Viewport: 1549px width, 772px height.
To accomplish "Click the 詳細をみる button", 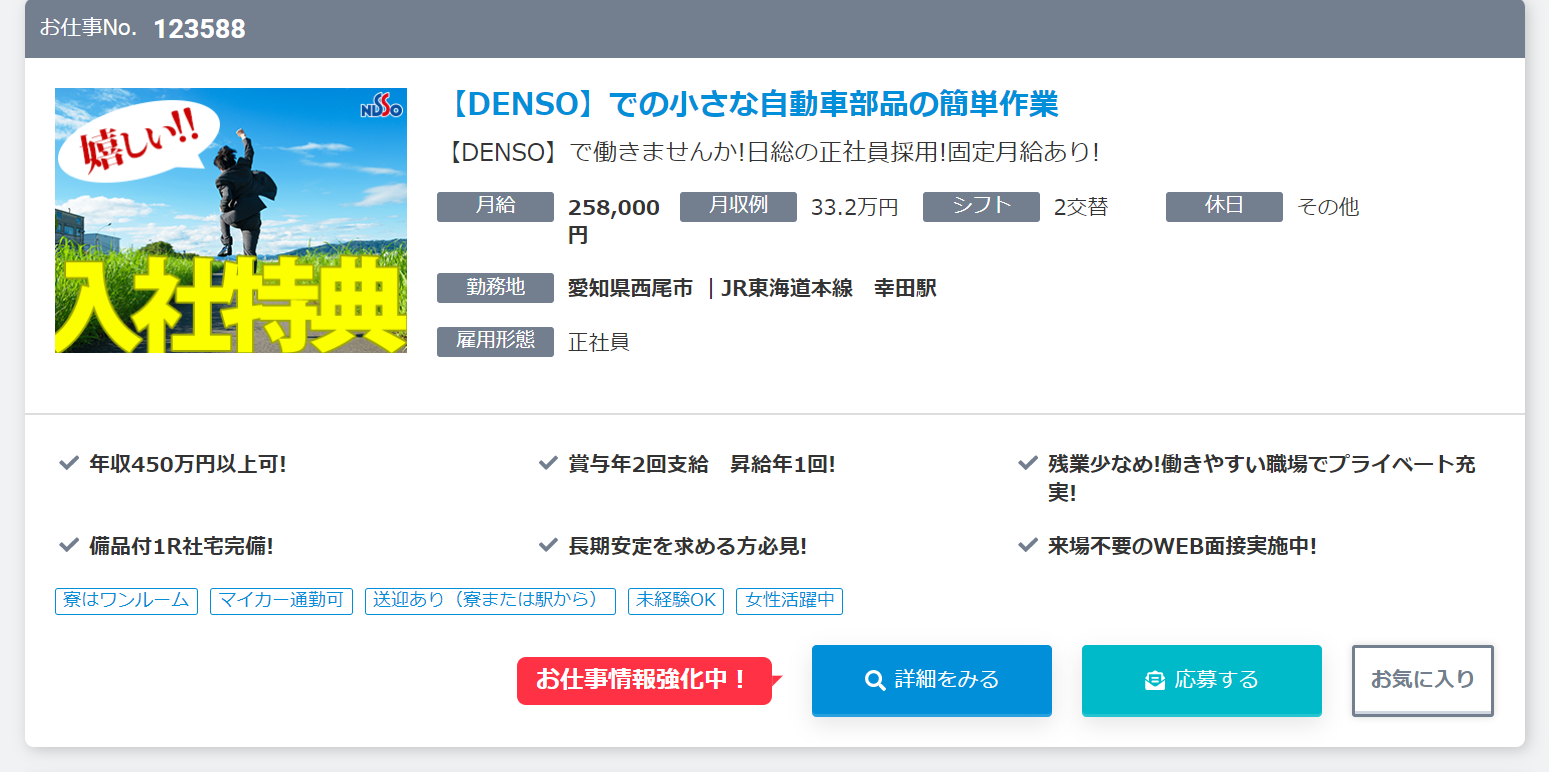I will 932,680.
